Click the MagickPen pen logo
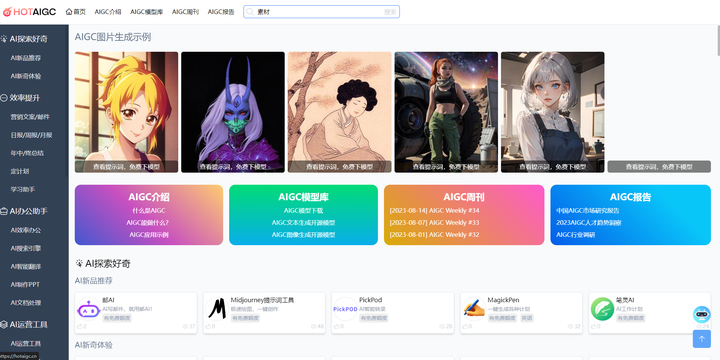The width and height of the screenshot is (720, 360). tap(474, 309)
